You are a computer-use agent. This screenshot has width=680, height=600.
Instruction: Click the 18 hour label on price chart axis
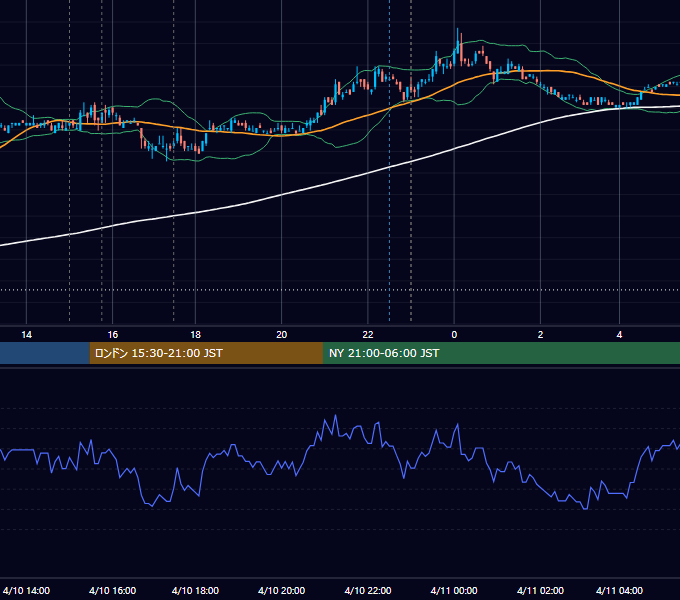point(196,335)
